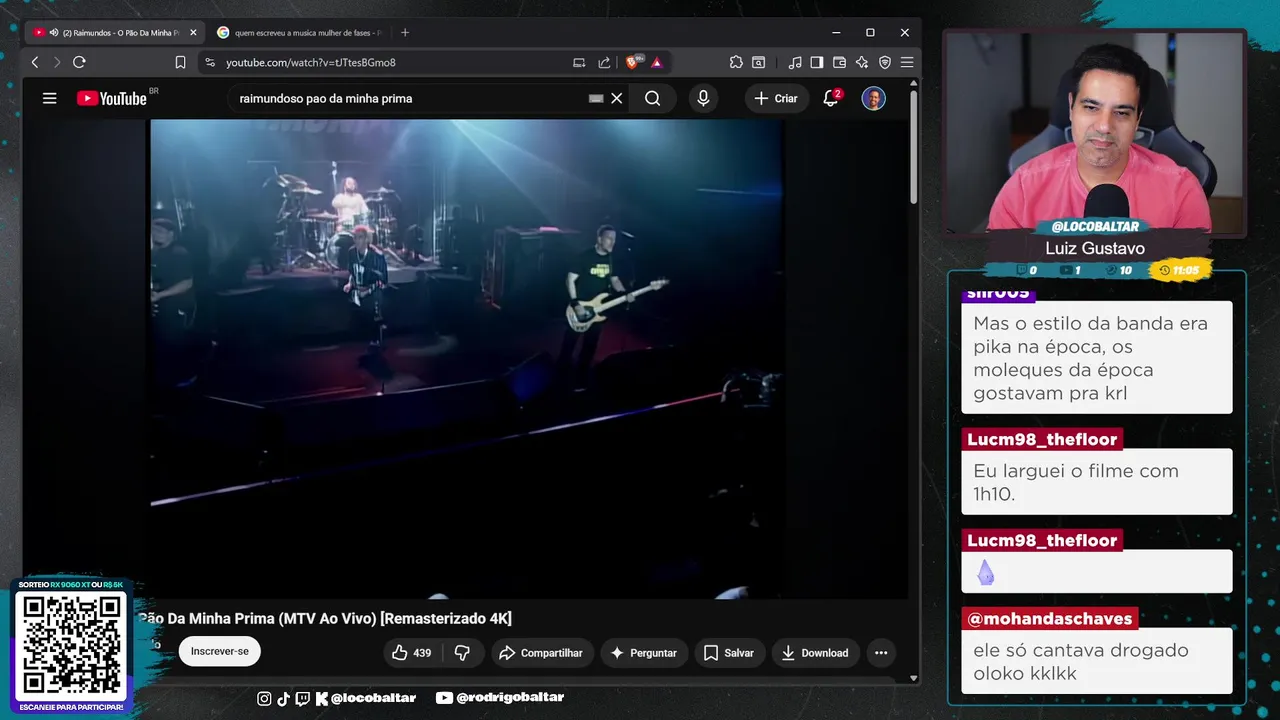1280x720 pixels.
Task: Clear the YouTube search box text
Action: (x=617, y=98)
